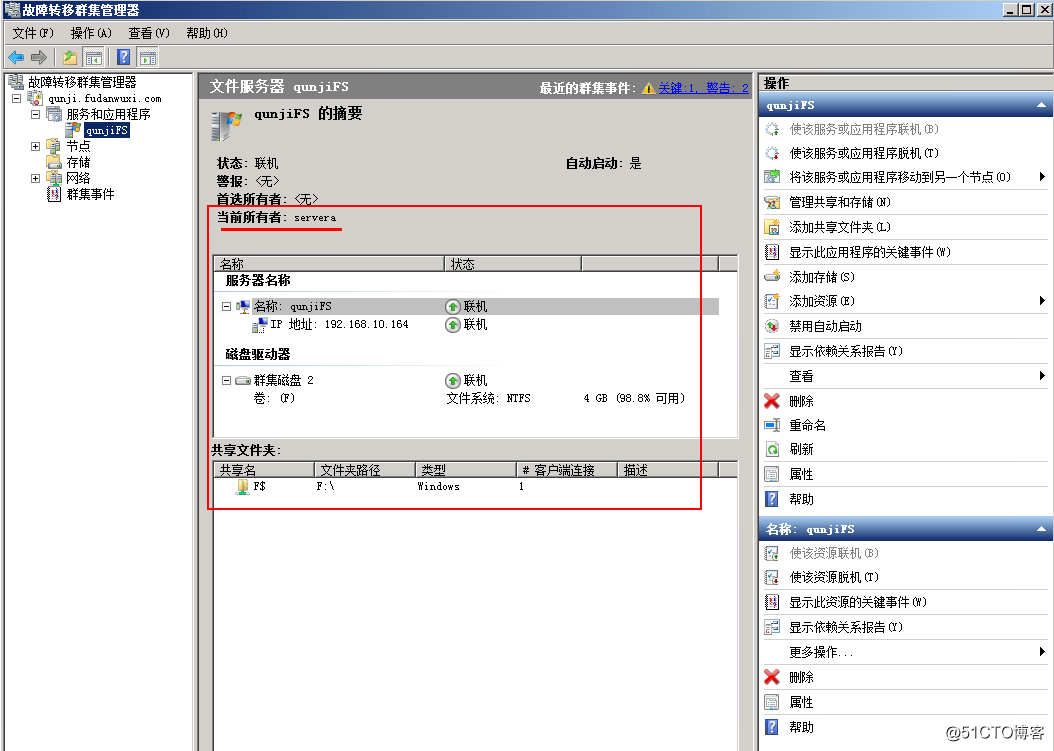Click 添加存储(S) action
Image resolution: width=1054 pixels, height=751 pixels.
click(821, 277)
